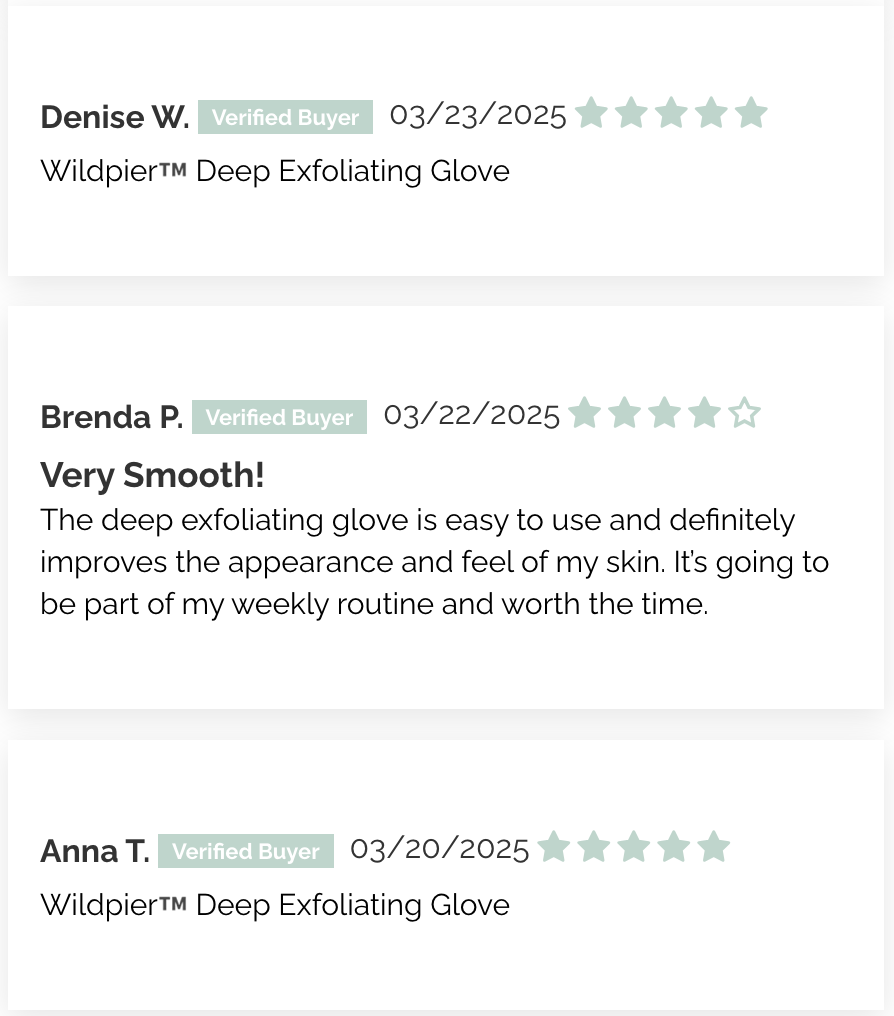Click the Verified Buyer badge next to Denise W.
The height and width of the screenshot is (1016, 894).
pyautogui.click(x=285, y=117)
